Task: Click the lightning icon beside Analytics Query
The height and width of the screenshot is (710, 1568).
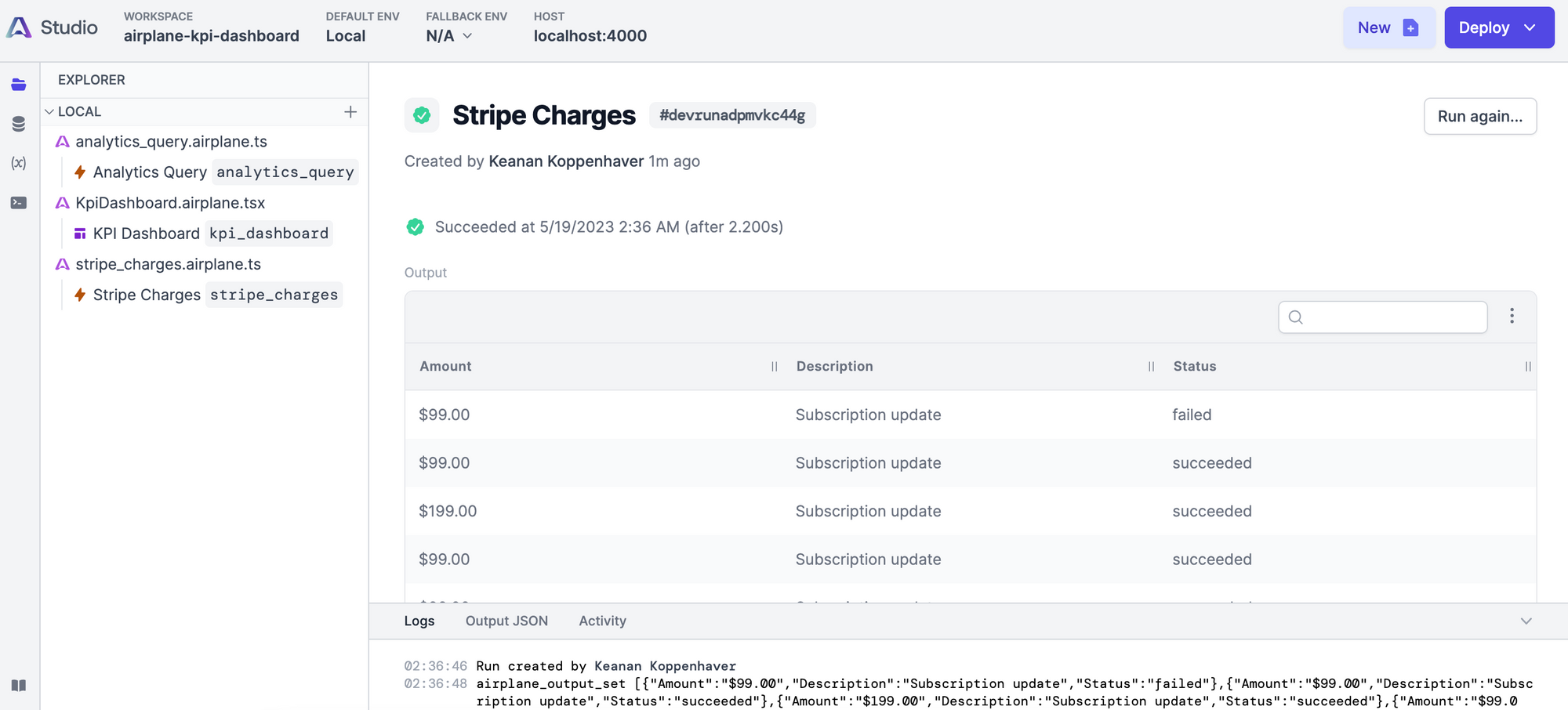Action: tap(80, 172)
